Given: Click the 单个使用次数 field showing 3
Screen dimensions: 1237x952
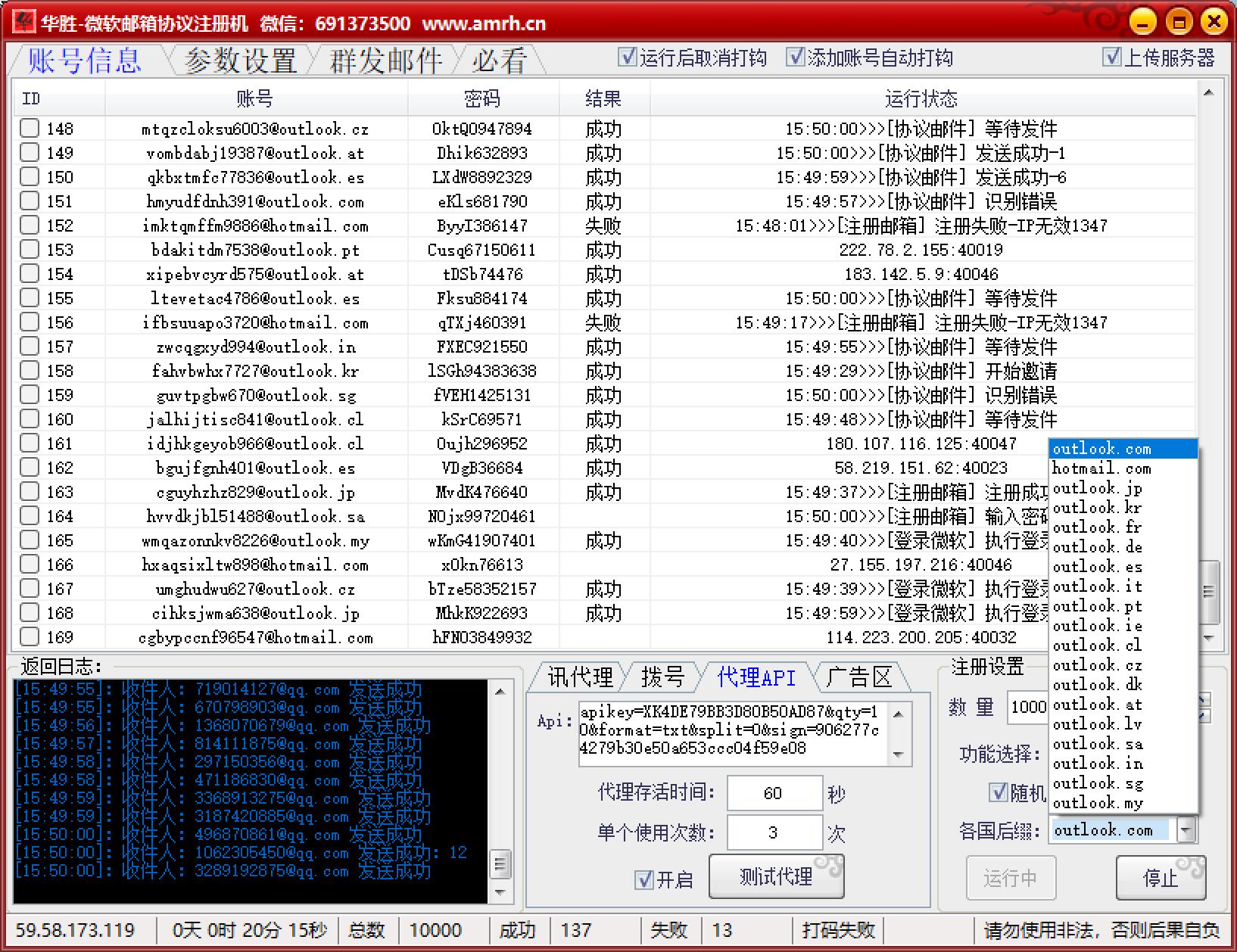Looking at the screenshot, I should point(774,832).
